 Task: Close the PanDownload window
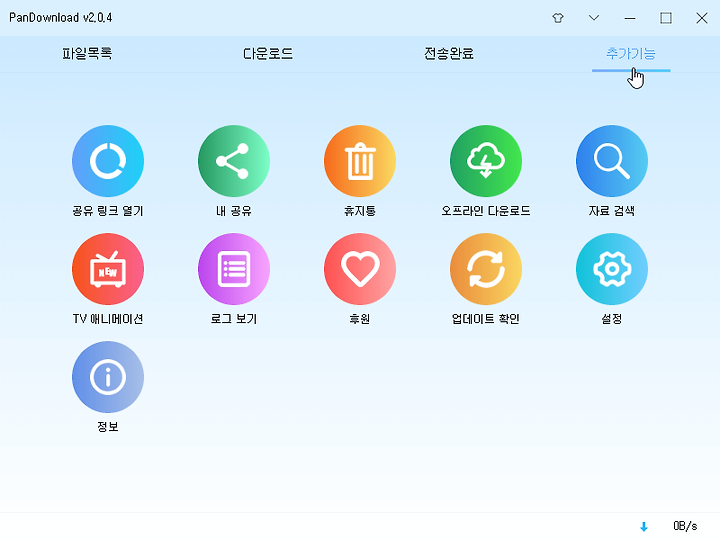pos(702,18)
